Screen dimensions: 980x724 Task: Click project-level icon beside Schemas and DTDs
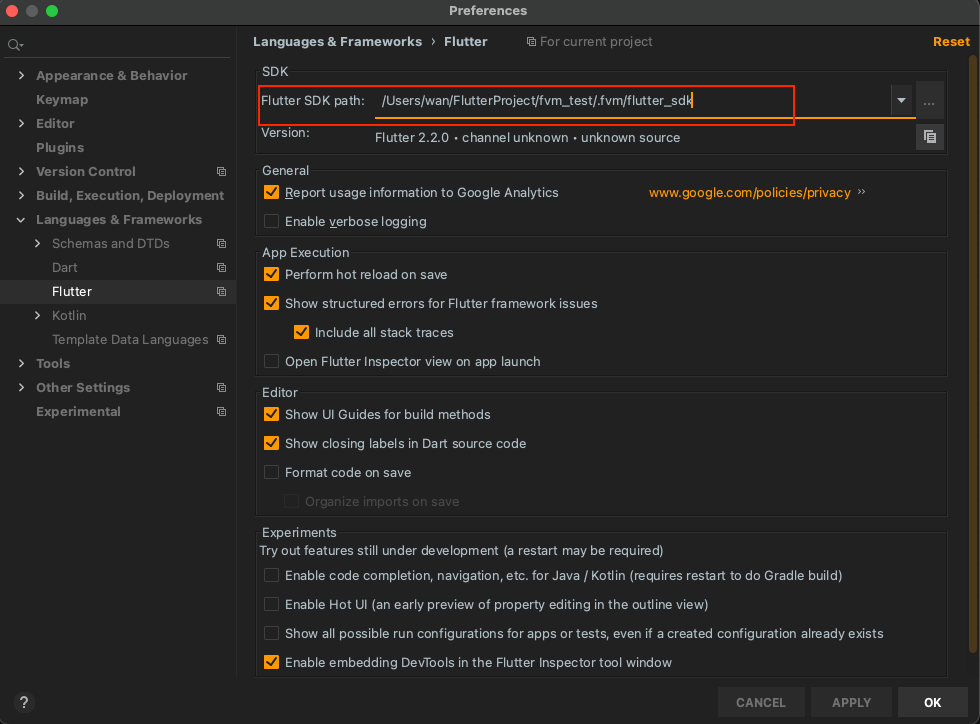coord(221,243)
